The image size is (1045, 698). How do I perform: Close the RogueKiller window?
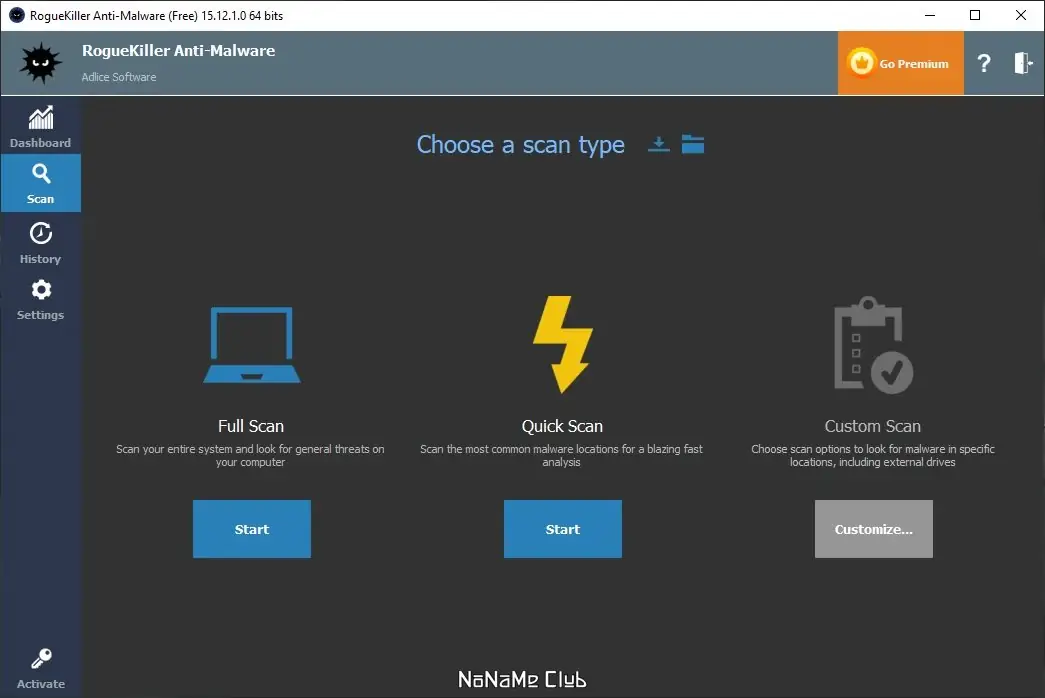tap(1020, 15)
